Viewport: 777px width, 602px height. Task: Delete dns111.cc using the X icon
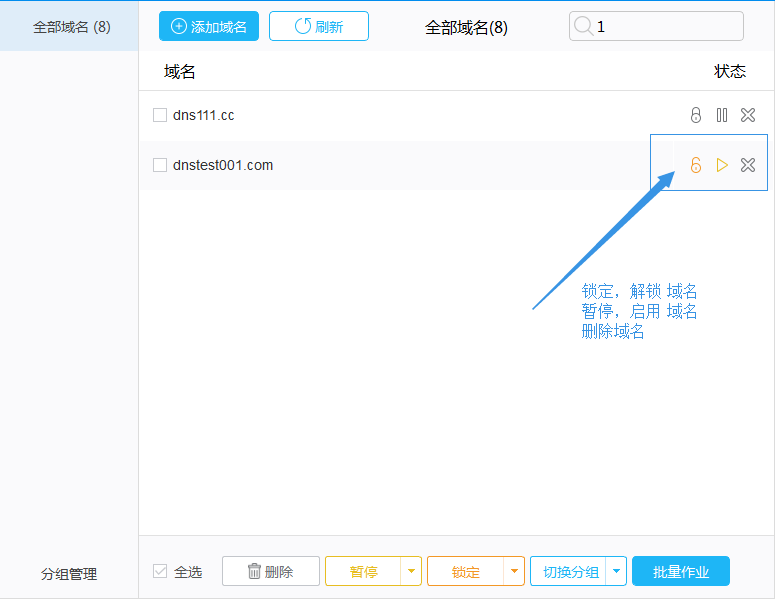748,115
